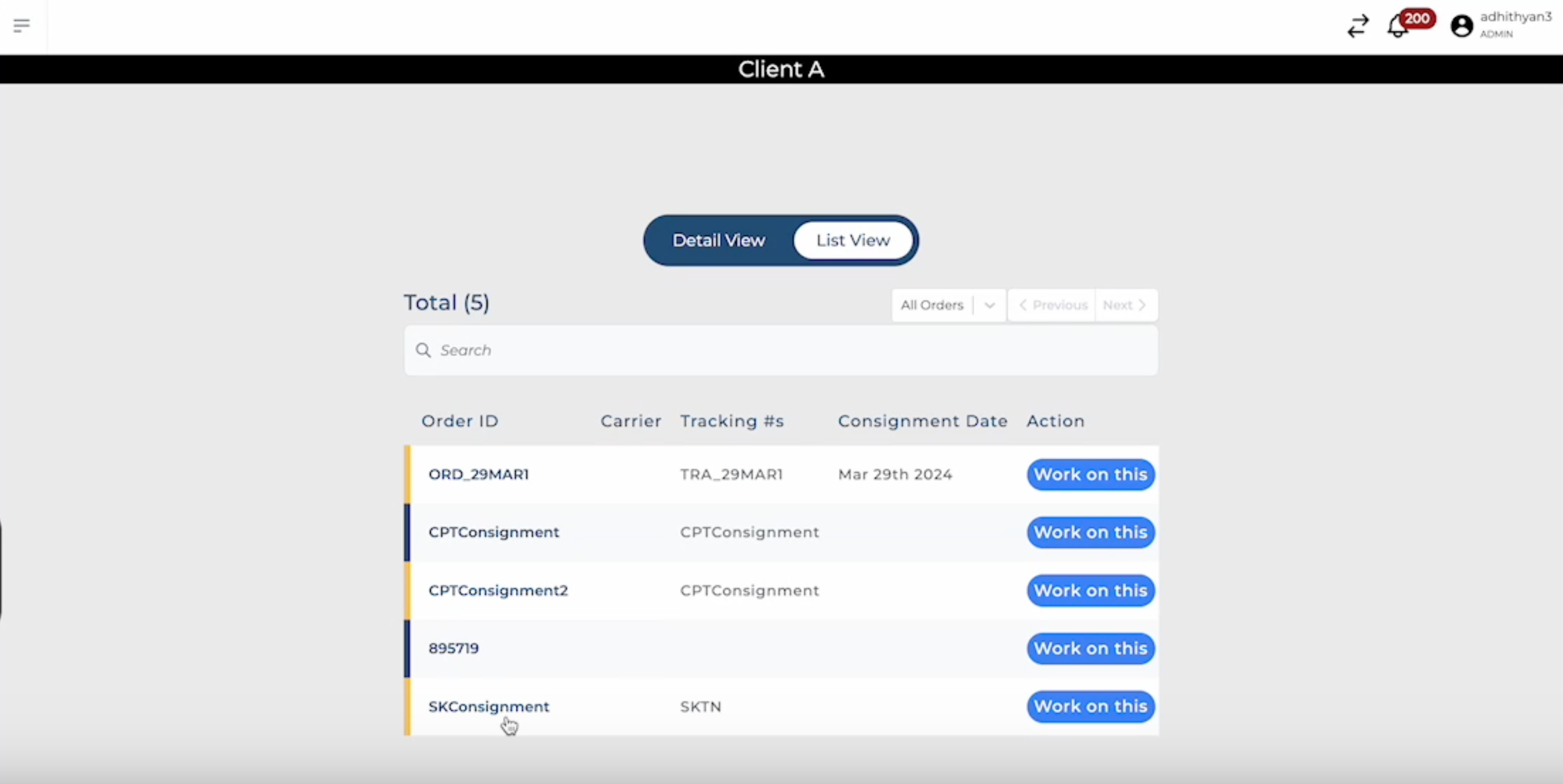Click Work on this for ORD_29MAR1
This screenshot has width=1563, height=784.
click(1090, 474)
